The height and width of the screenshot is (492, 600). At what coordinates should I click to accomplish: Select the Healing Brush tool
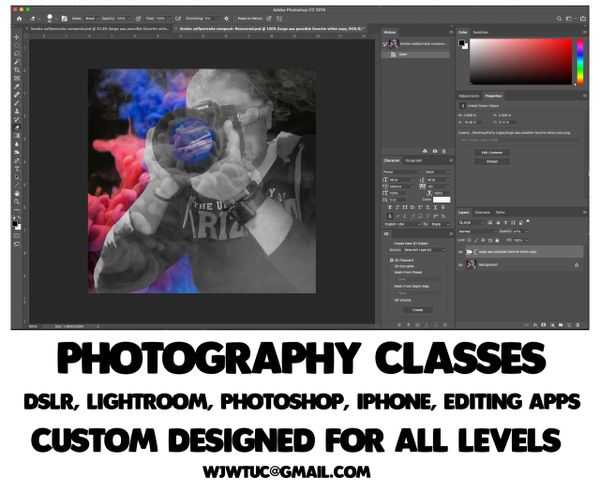pyautogui.click(x=17, y=94)
